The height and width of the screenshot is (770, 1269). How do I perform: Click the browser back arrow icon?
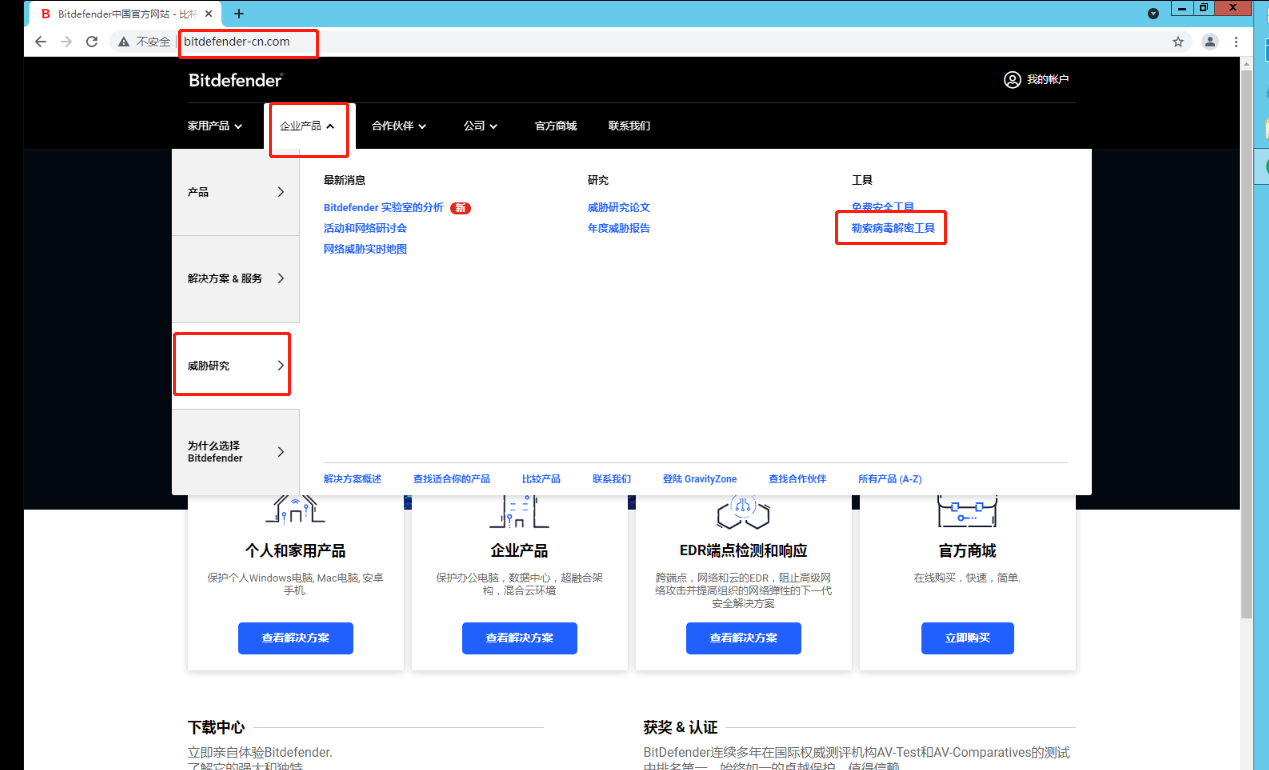[x=40, y=42]
